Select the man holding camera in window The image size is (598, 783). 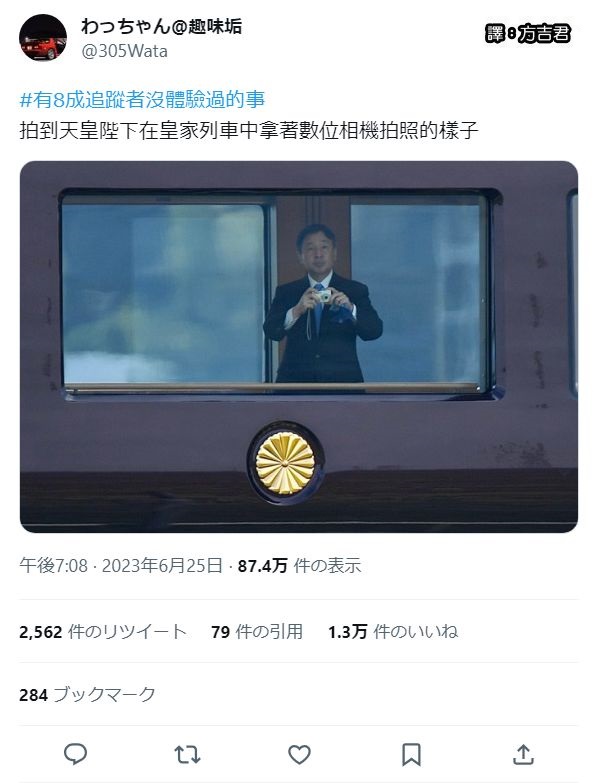(322, 304)
